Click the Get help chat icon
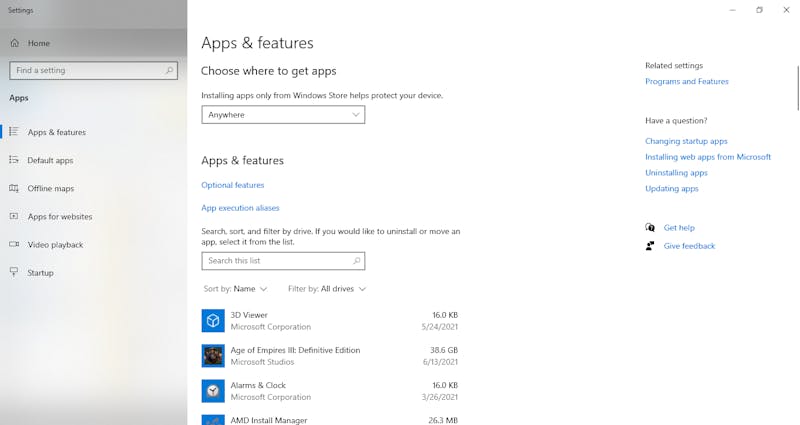800x425 pixels. pyautogui.click(x=649, y=228)
